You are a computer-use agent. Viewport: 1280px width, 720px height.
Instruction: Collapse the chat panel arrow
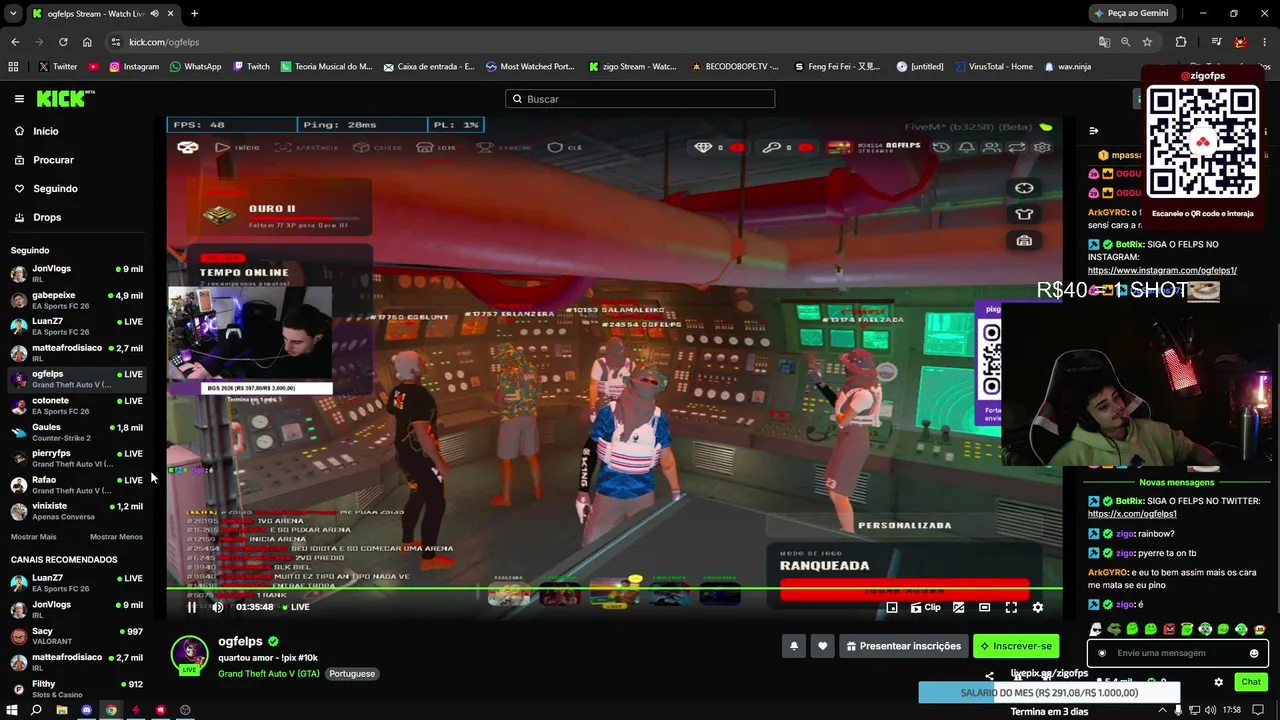click(x=1093, y=131)
